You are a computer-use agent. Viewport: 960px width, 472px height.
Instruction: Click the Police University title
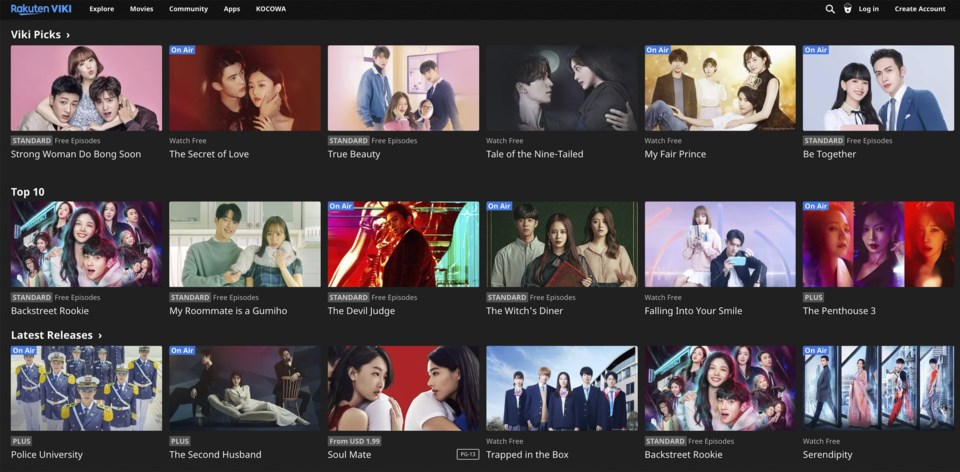coord(47,455)
